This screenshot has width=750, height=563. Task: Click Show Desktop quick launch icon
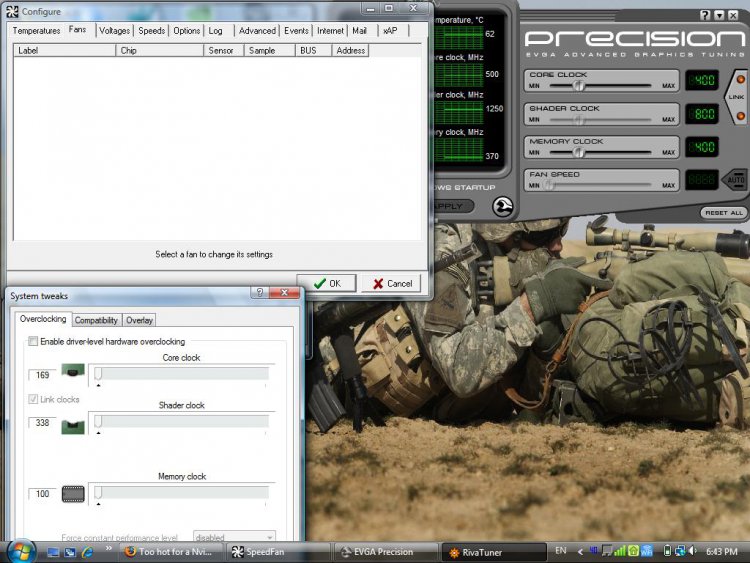coord(53,552)
